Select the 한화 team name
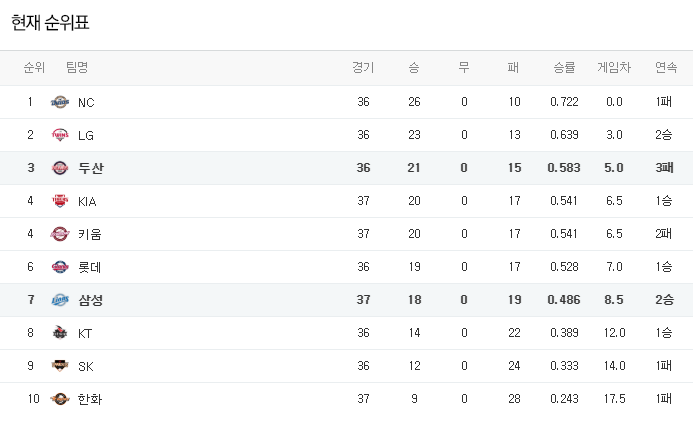693x433 pixels. [90, 399]
